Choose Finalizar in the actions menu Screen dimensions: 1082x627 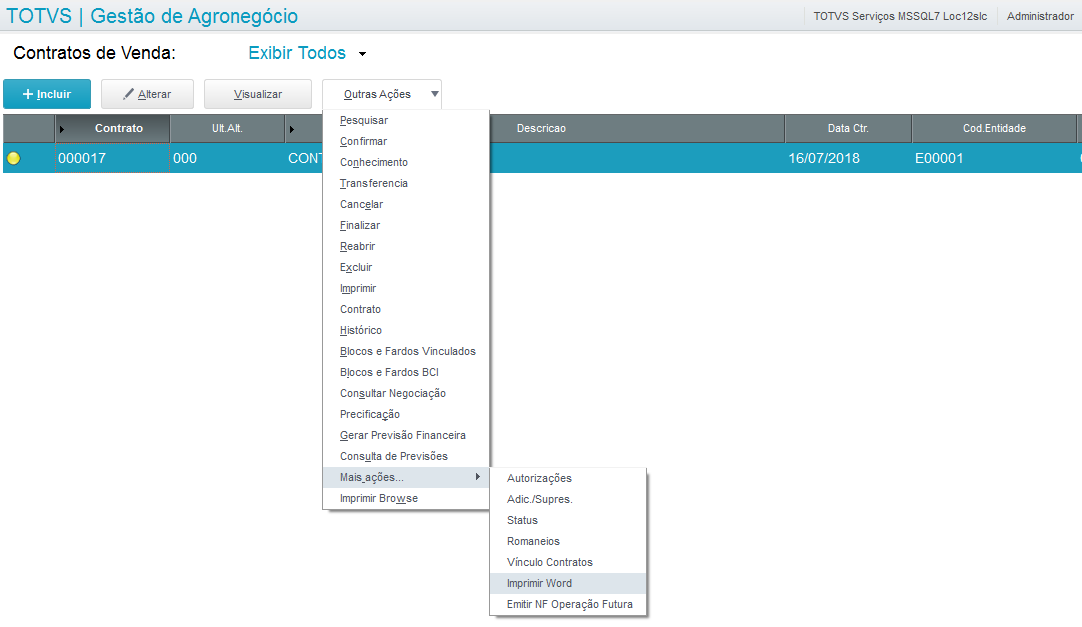[406, 226]
